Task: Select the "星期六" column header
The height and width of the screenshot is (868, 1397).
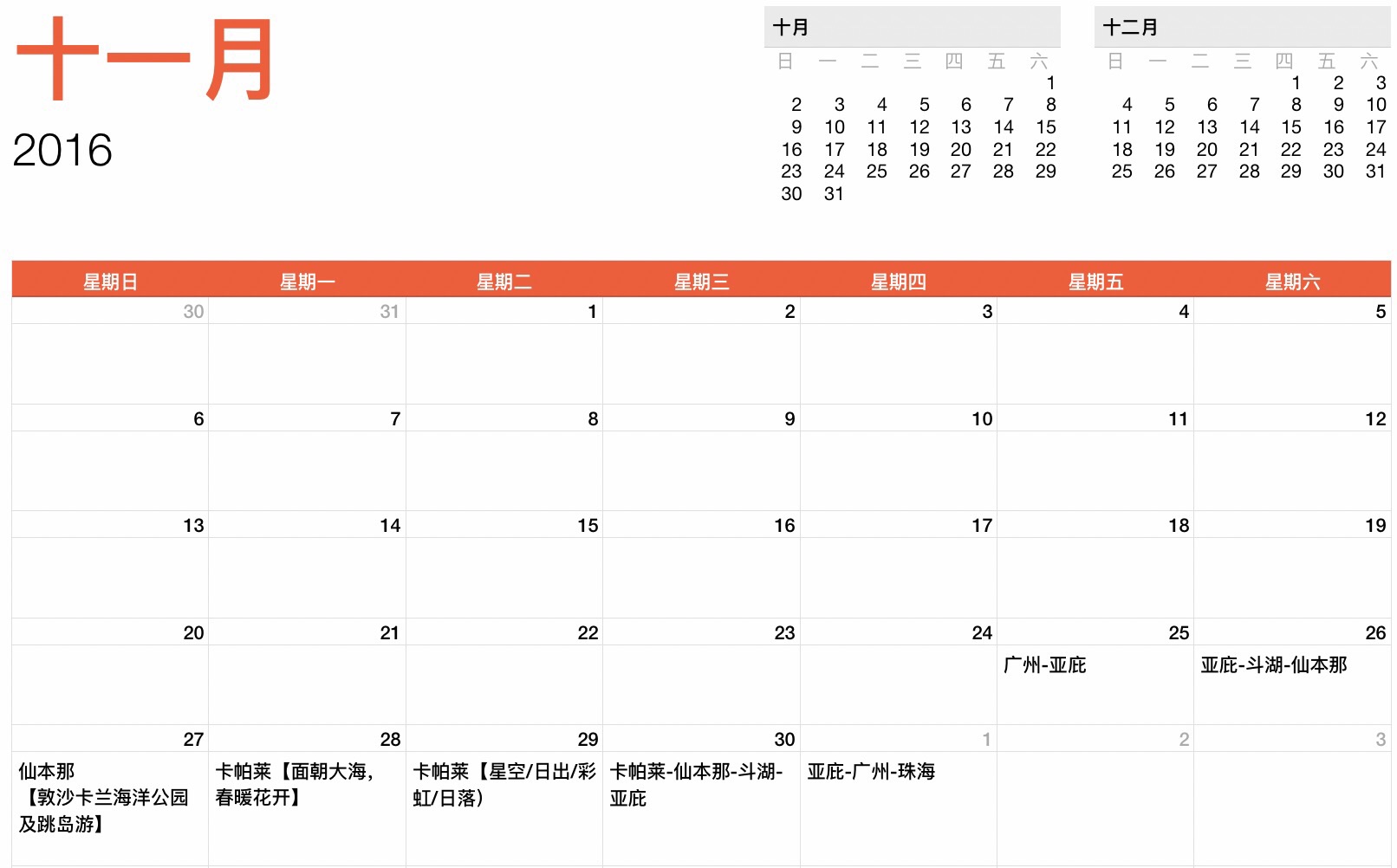Action: coord(1292,282)
